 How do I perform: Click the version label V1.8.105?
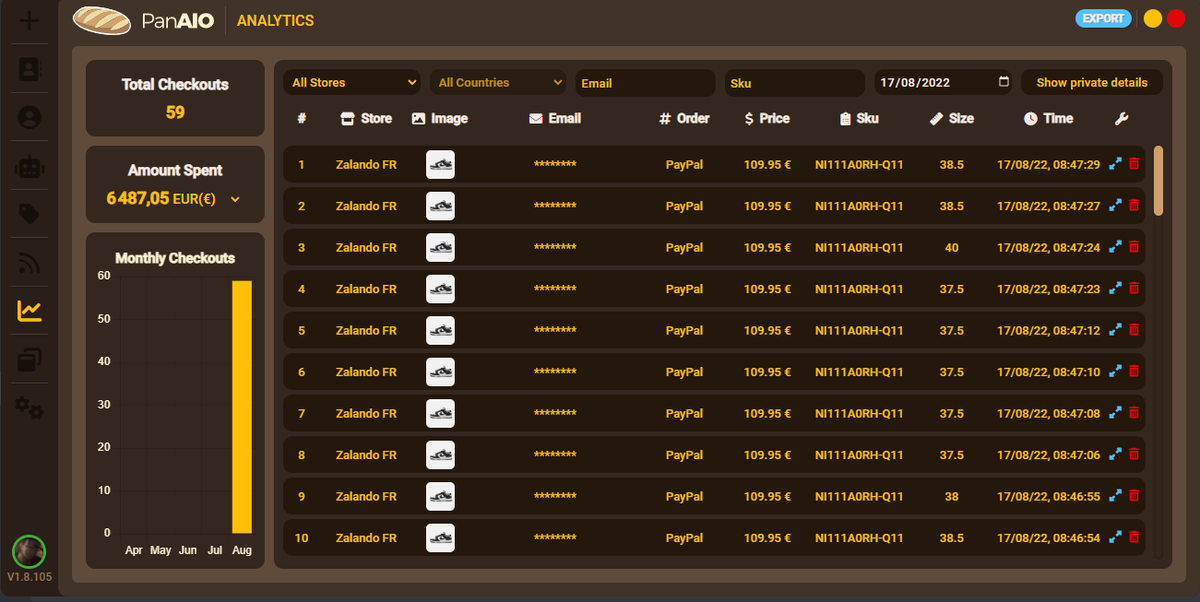tap(29, 578)
